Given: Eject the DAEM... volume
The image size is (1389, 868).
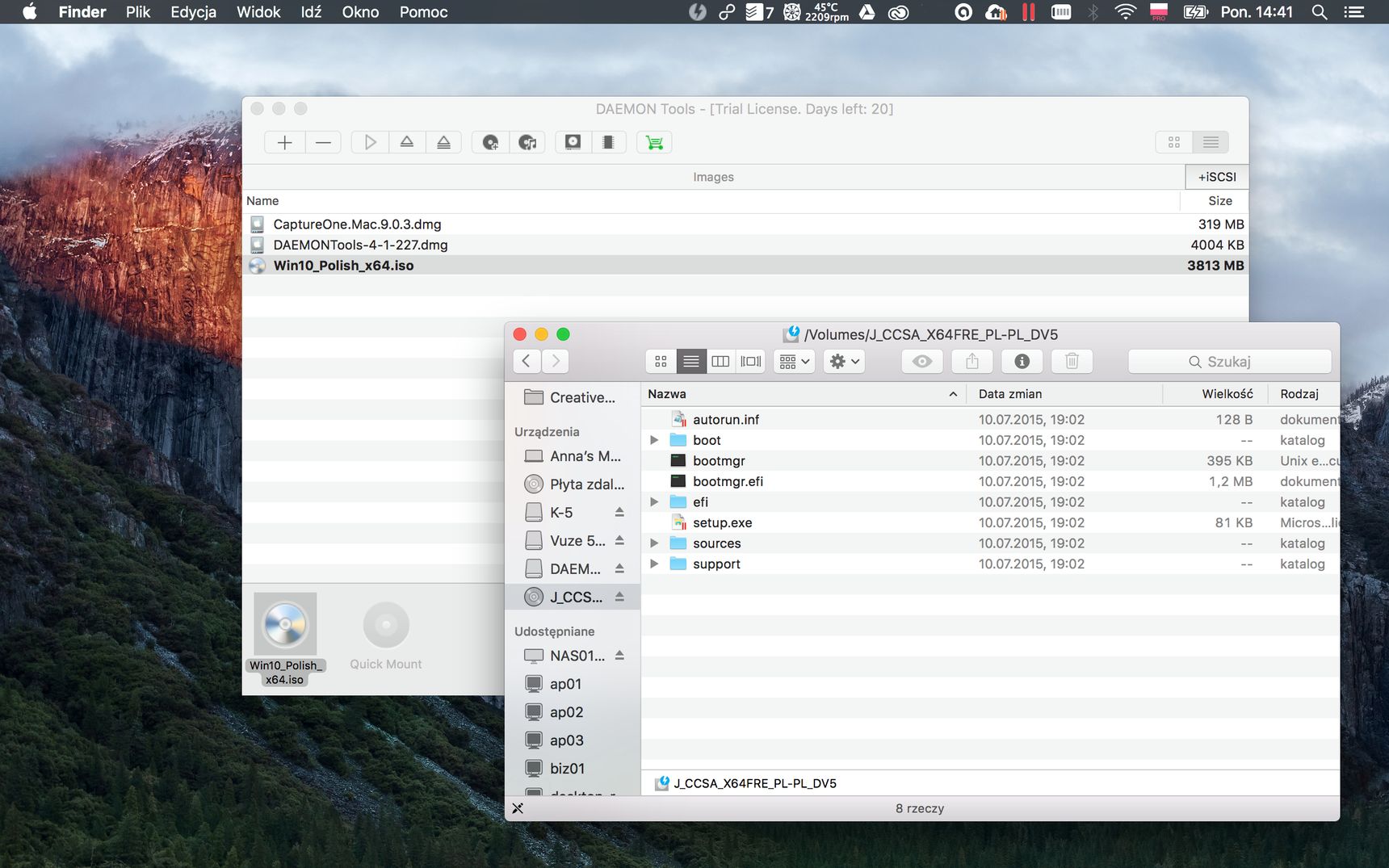Looking at the screenshot, I should click(619, 568).
